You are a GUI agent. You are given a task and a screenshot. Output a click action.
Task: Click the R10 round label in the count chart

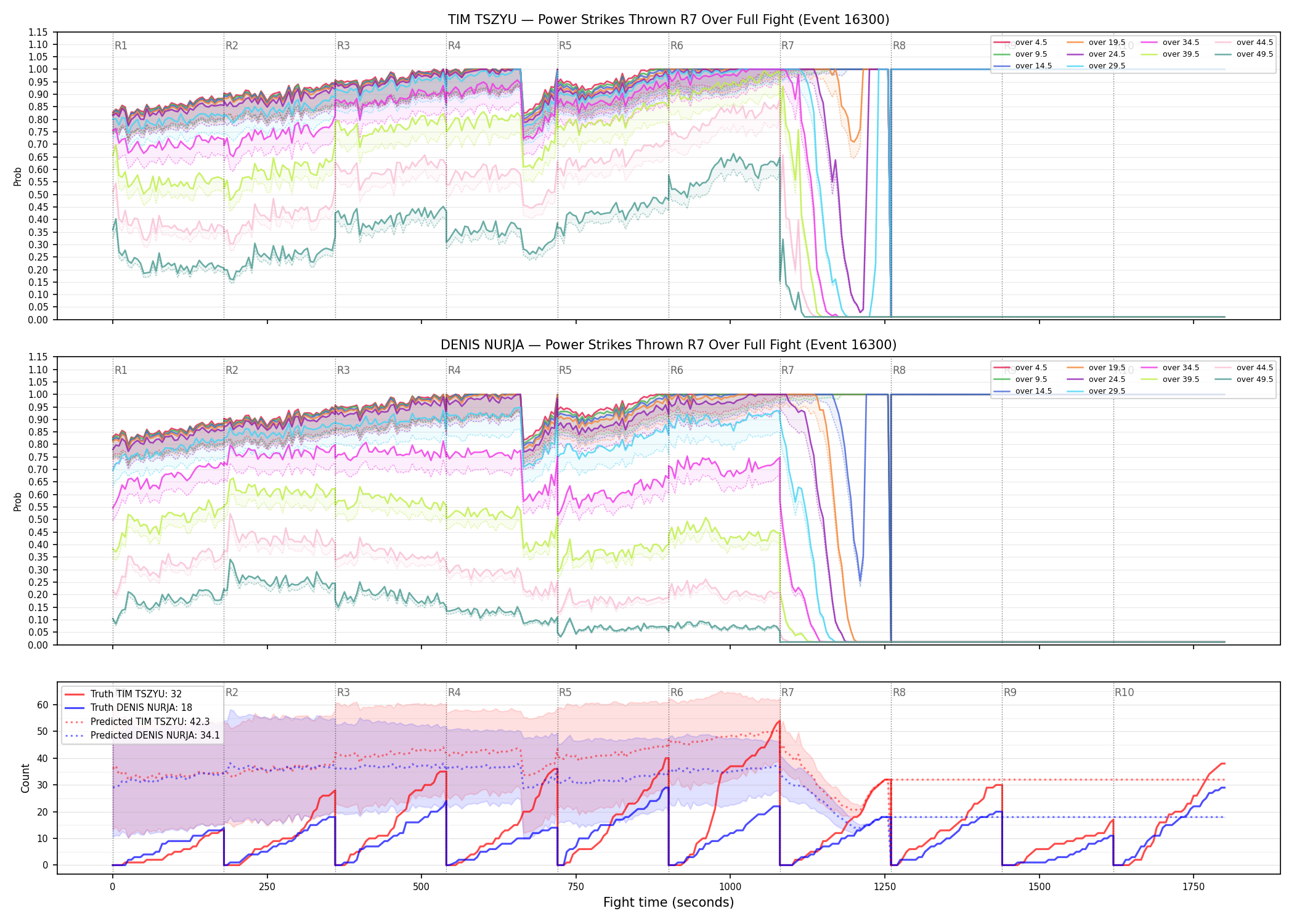pos(1124,692)
